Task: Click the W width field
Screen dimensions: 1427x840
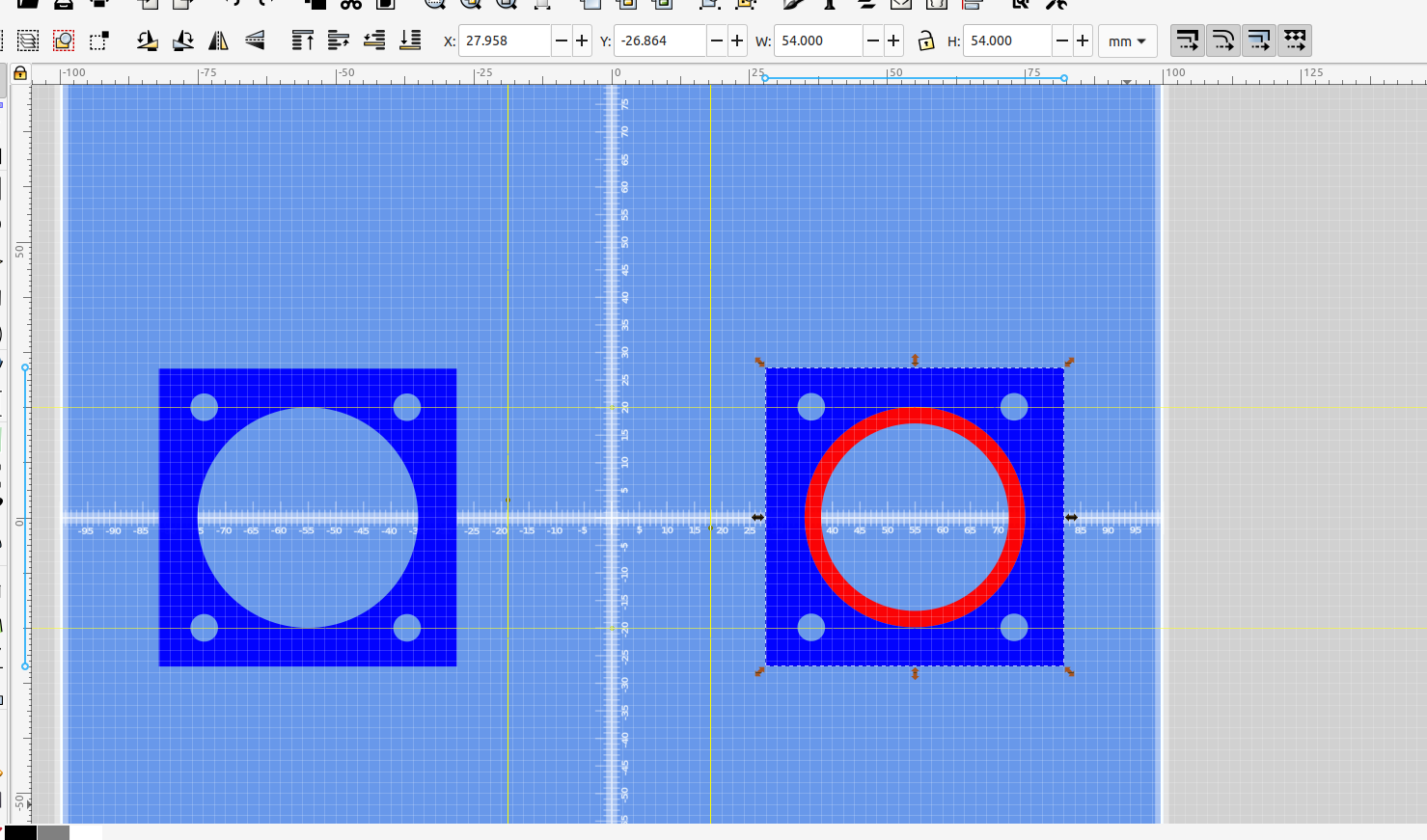Action: coord(819,41)
